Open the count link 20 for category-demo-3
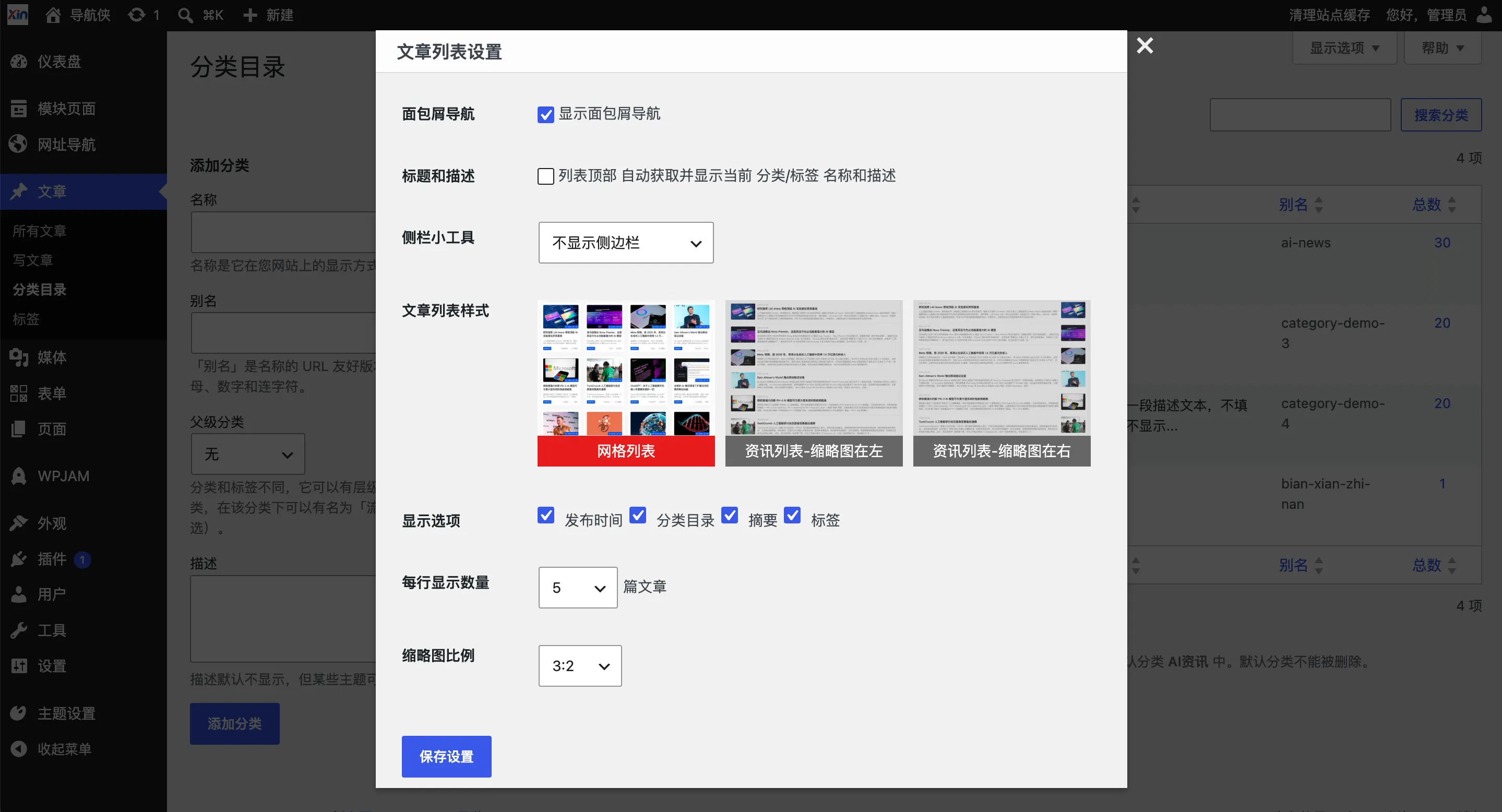Image resolution: width=1502 pixels, height=812 pixels. (1442, 323)
